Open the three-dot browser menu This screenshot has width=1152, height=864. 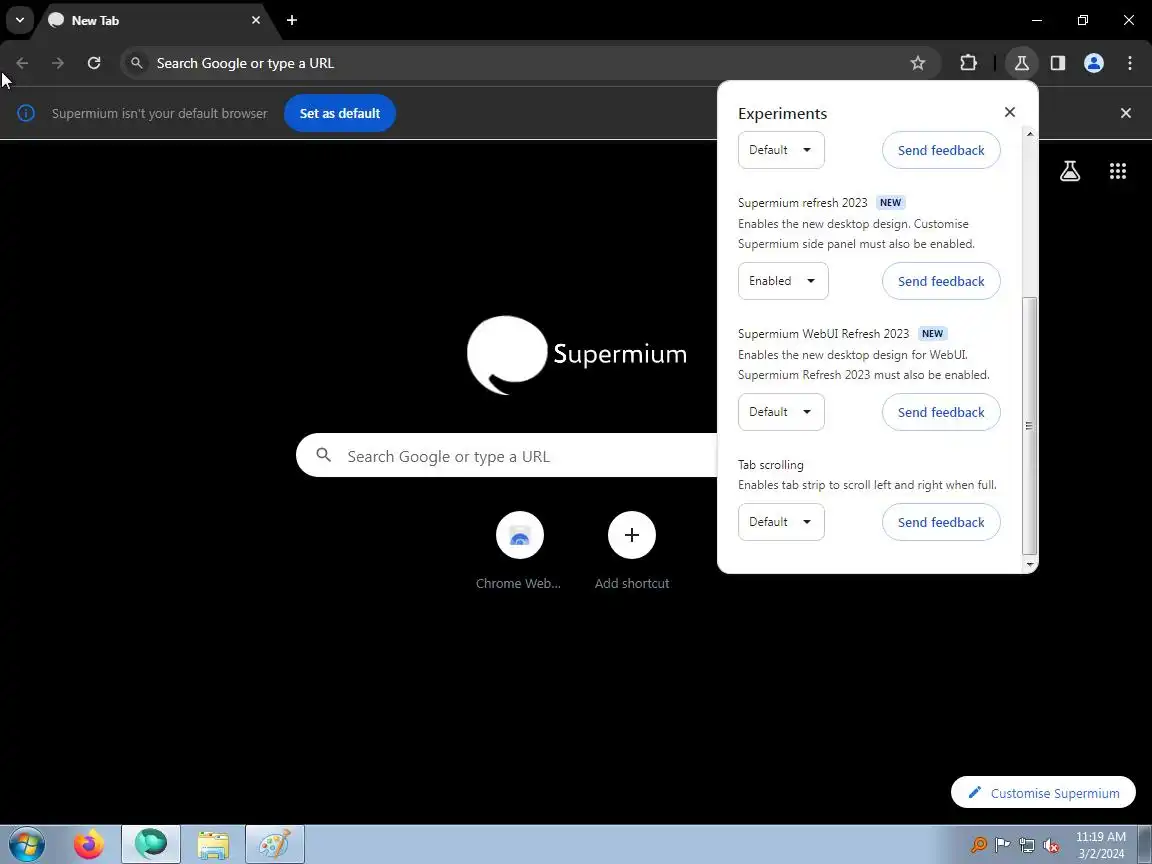1130,63
